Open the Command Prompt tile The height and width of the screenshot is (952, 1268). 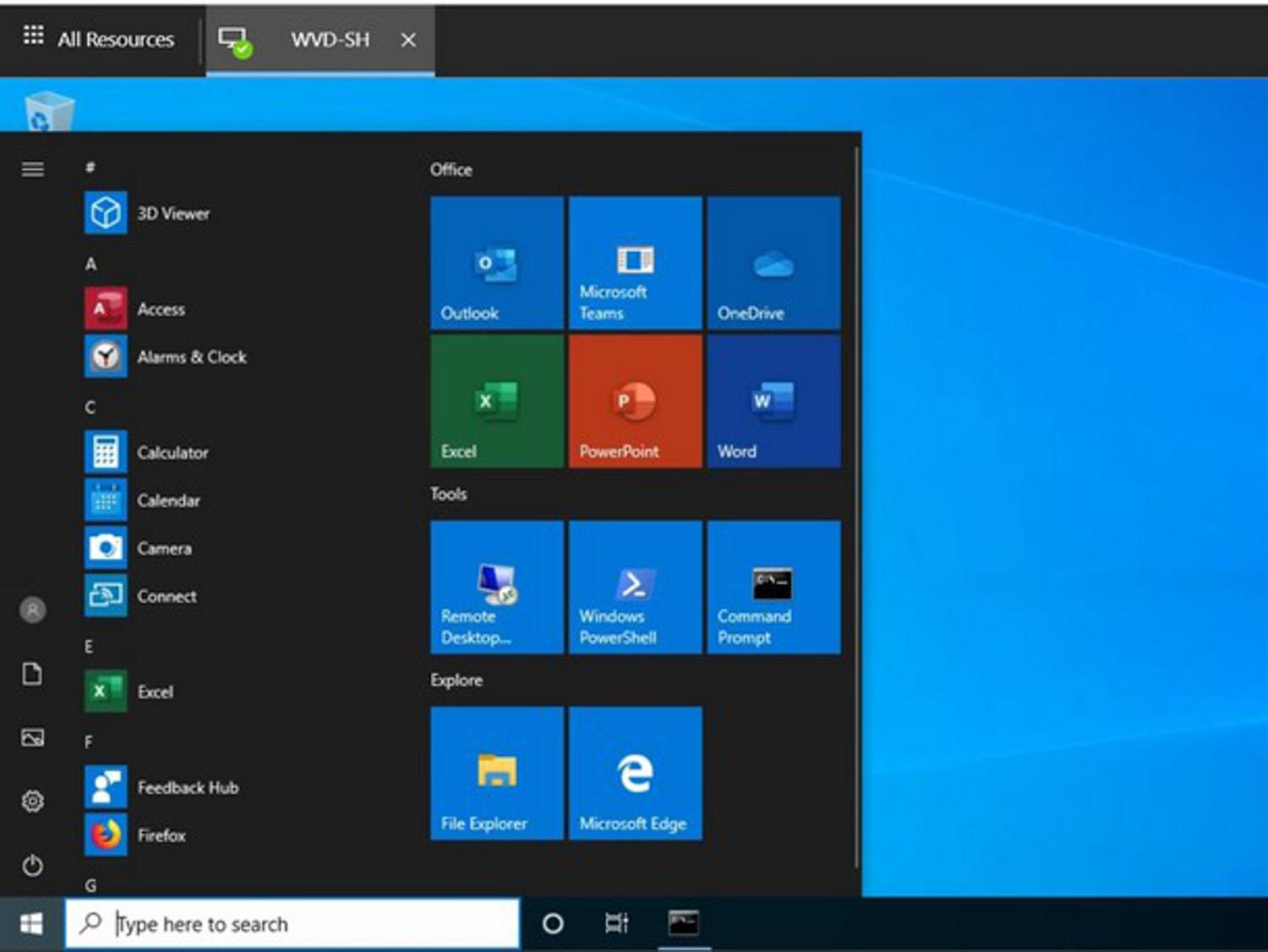pyautogui.click(x=773, y=587)
